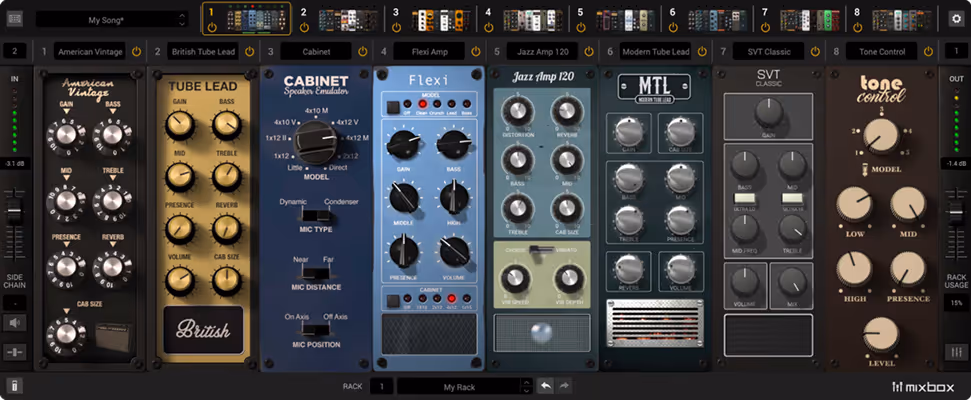
Task: Toggle power for rack 8
Action: [x=858, y=27]
